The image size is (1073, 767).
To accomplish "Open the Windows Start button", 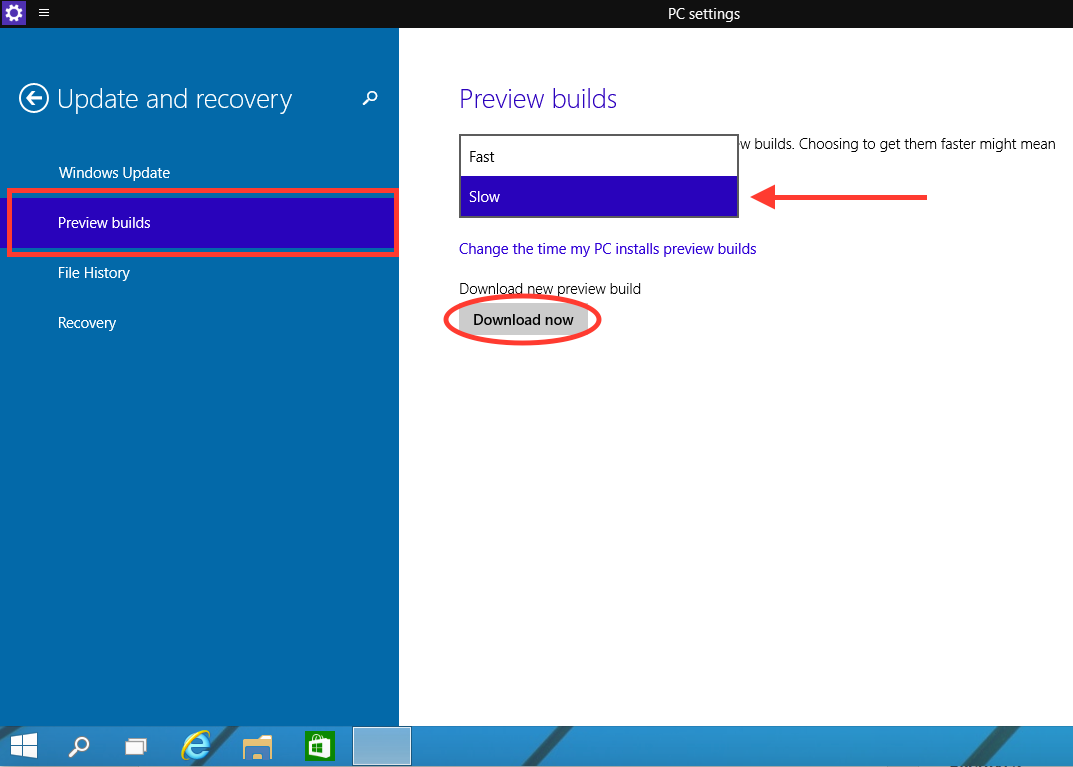I will click(24, 746).
